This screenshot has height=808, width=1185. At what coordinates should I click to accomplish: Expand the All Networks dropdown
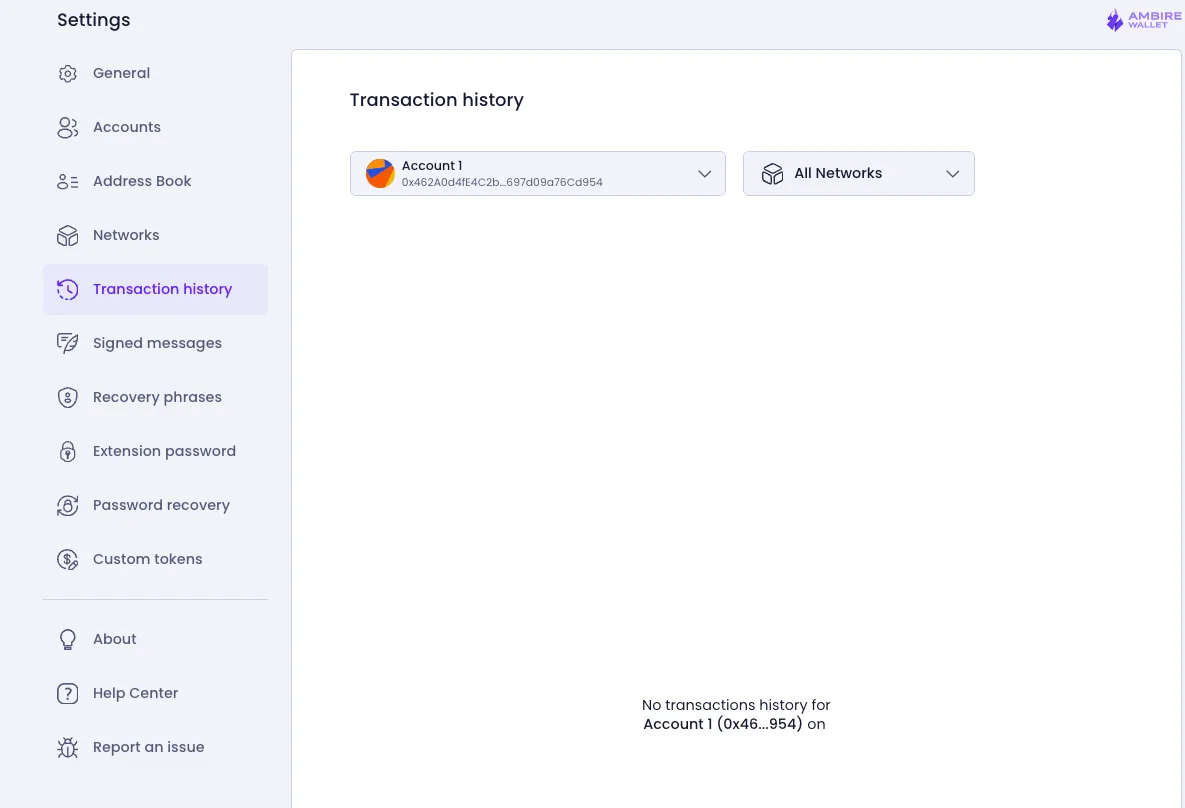(x=858, y=173)
